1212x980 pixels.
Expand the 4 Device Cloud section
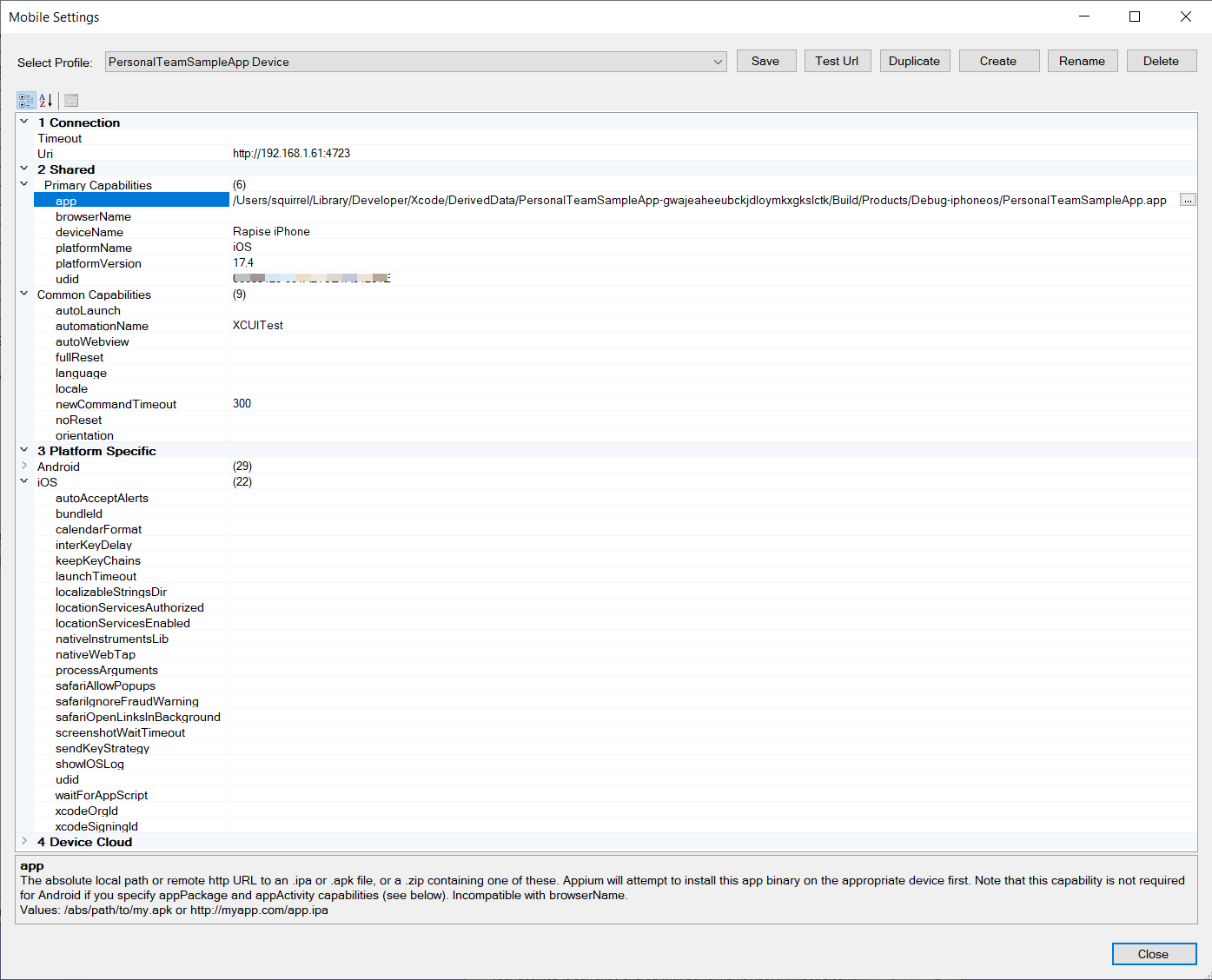24,842
